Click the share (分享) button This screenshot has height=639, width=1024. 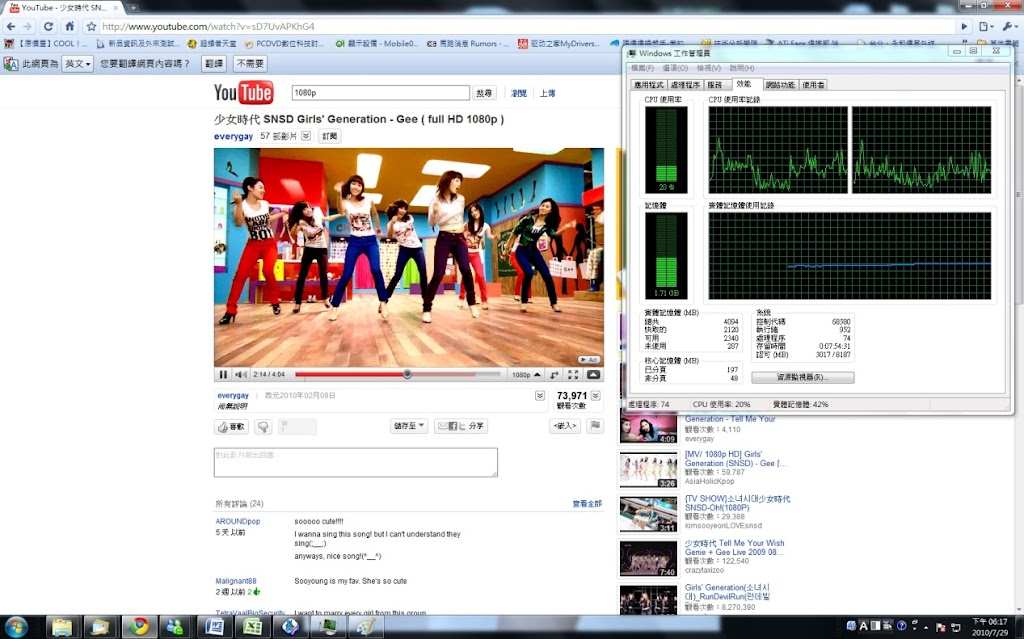point(460,426)
